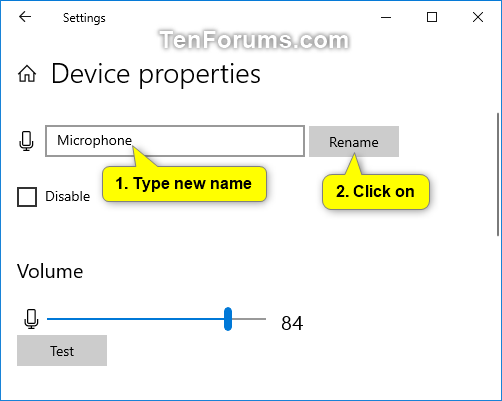Viewport: 502px width, 401px height.
Task: Click microphone icon beside device name field
Action: coord(26,141)
